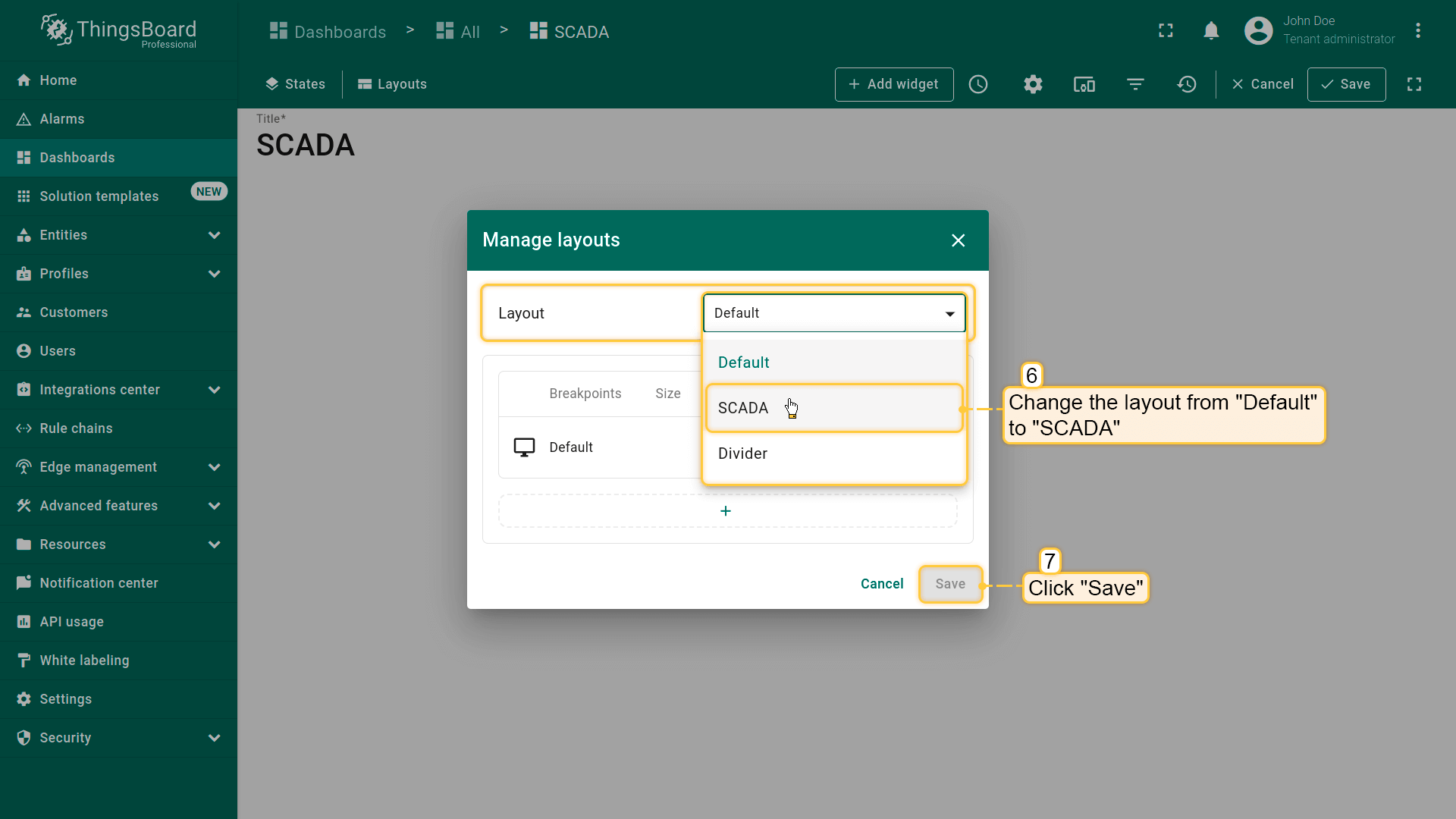Open the timewindow clock icon

[x=978, y=84]
